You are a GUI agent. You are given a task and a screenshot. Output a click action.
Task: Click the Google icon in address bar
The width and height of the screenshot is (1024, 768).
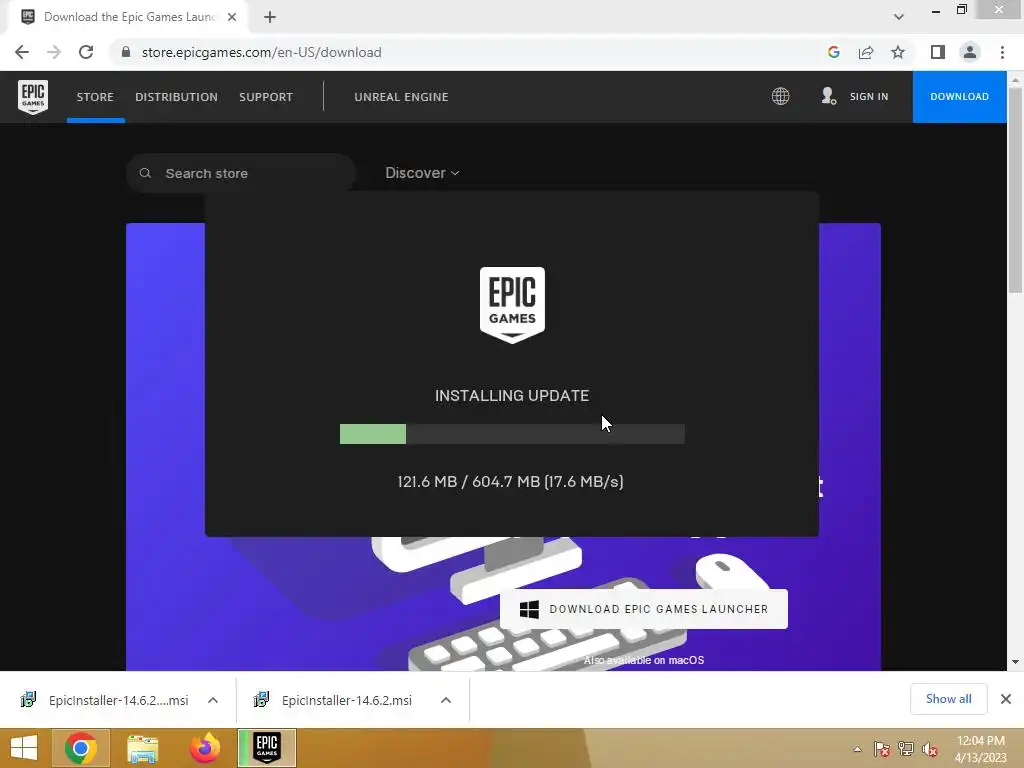[833, 52]
